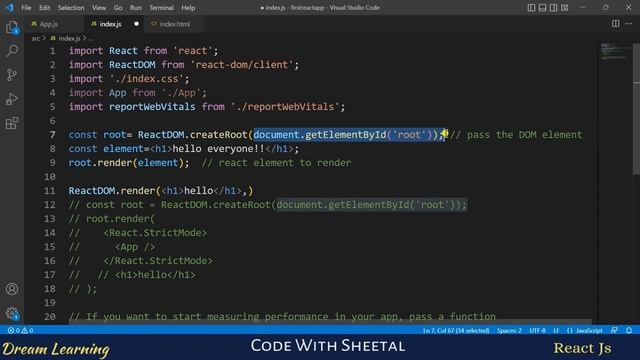
Task: Open the Go menu
Action: 118,7
